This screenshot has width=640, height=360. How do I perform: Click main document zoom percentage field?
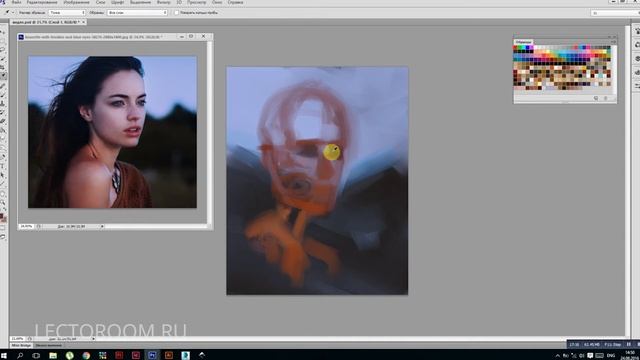click(18, 339)
